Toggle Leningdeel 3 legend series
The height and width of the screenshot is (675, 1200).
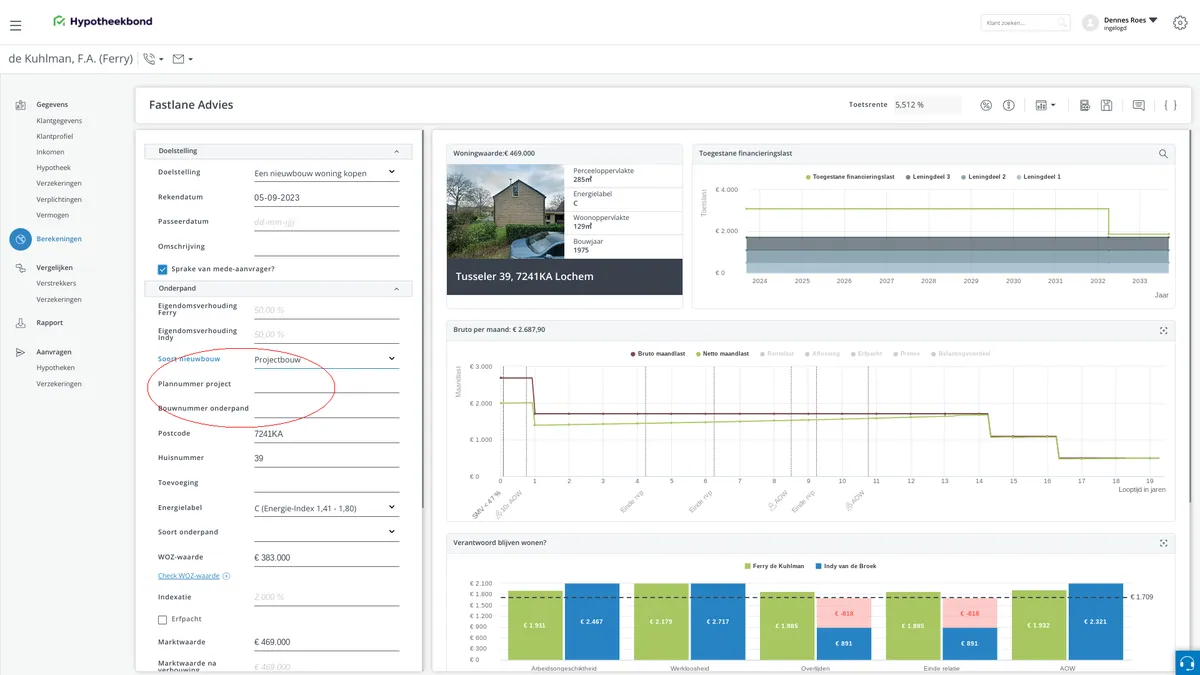pos(927,177)
